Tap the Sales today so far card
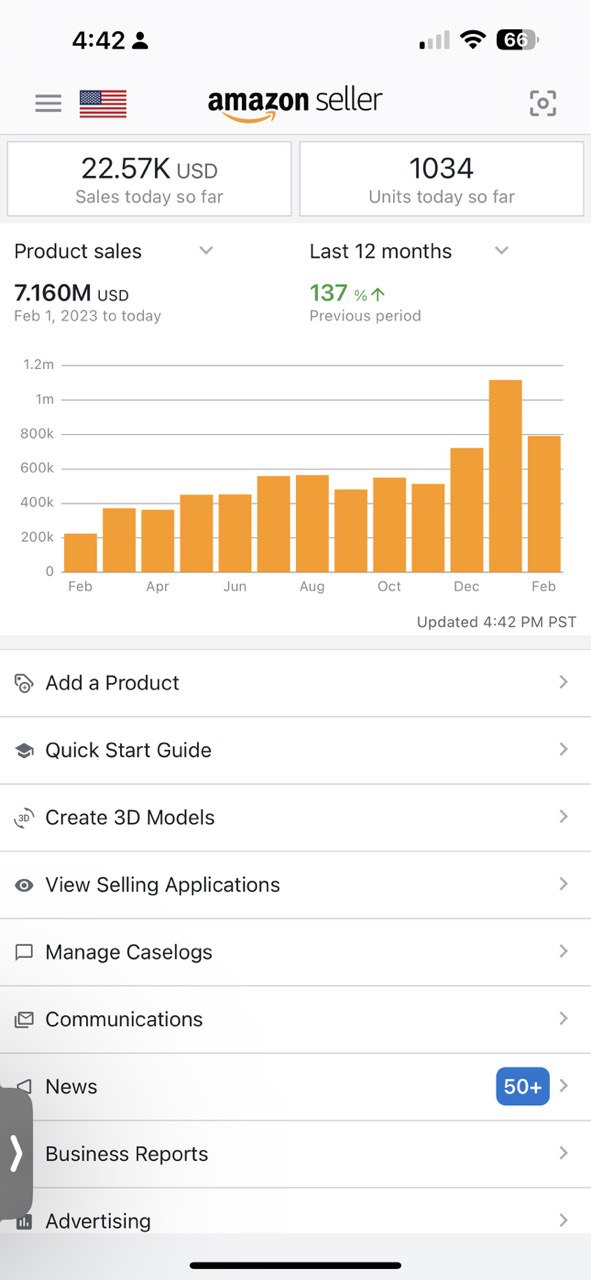This screenshot has width=591, height=1280. pyautogui.click(x=150, y=179)
